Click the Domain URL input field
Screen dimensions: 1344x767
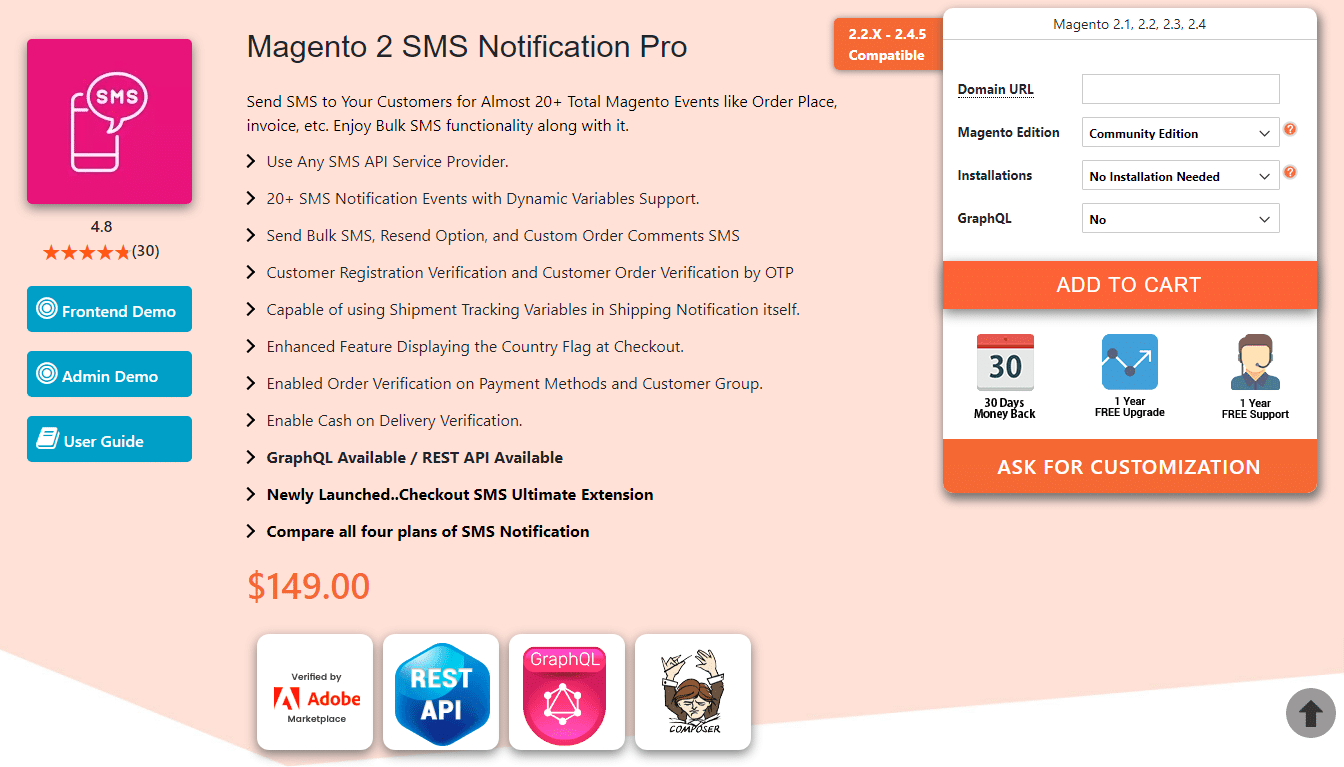point(1180,89)
